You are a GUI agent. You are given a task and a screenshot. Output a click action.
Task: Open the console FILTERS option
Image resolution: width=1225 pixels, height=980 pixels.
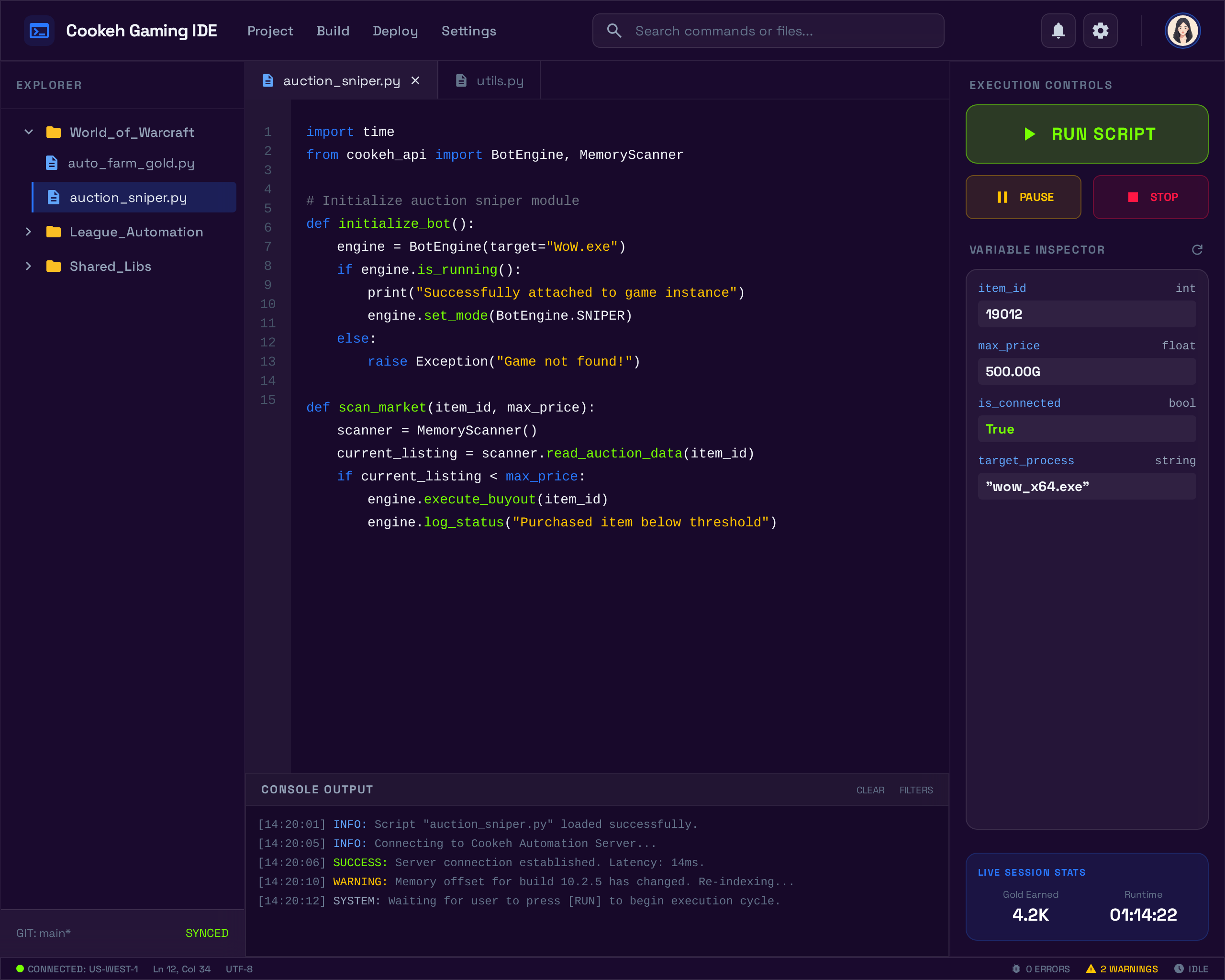pos(915,790)
